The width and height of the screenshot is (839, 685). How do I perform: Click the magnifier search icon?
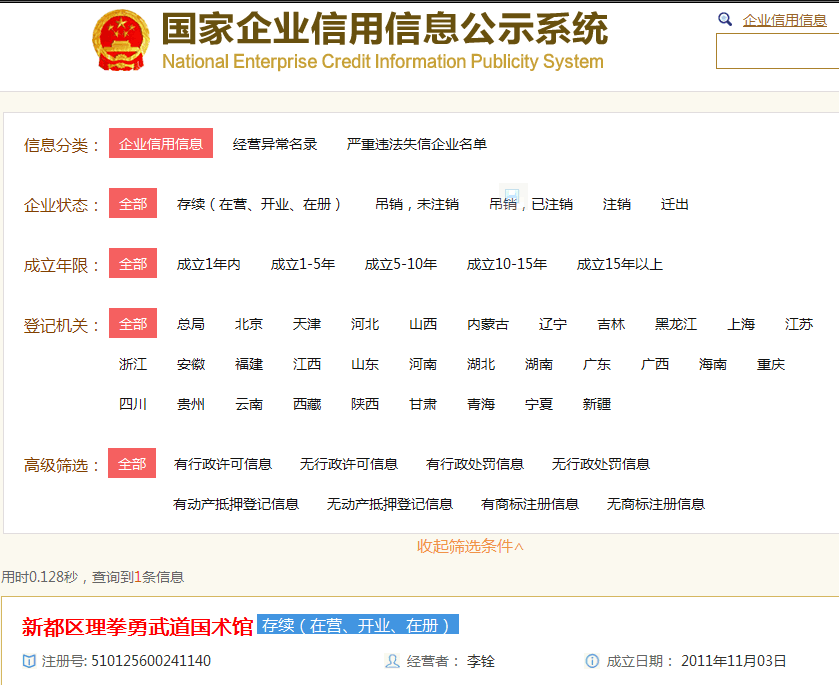[724, 19]
